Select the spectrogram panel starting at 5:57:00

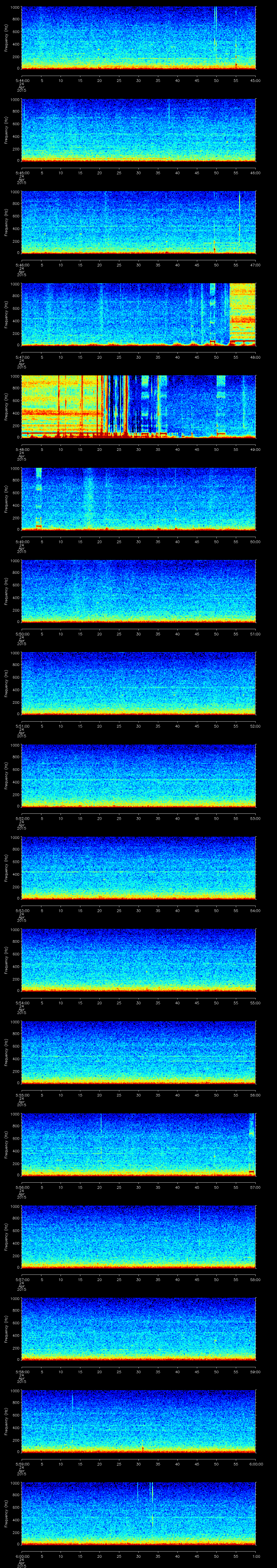(138, 1237)
